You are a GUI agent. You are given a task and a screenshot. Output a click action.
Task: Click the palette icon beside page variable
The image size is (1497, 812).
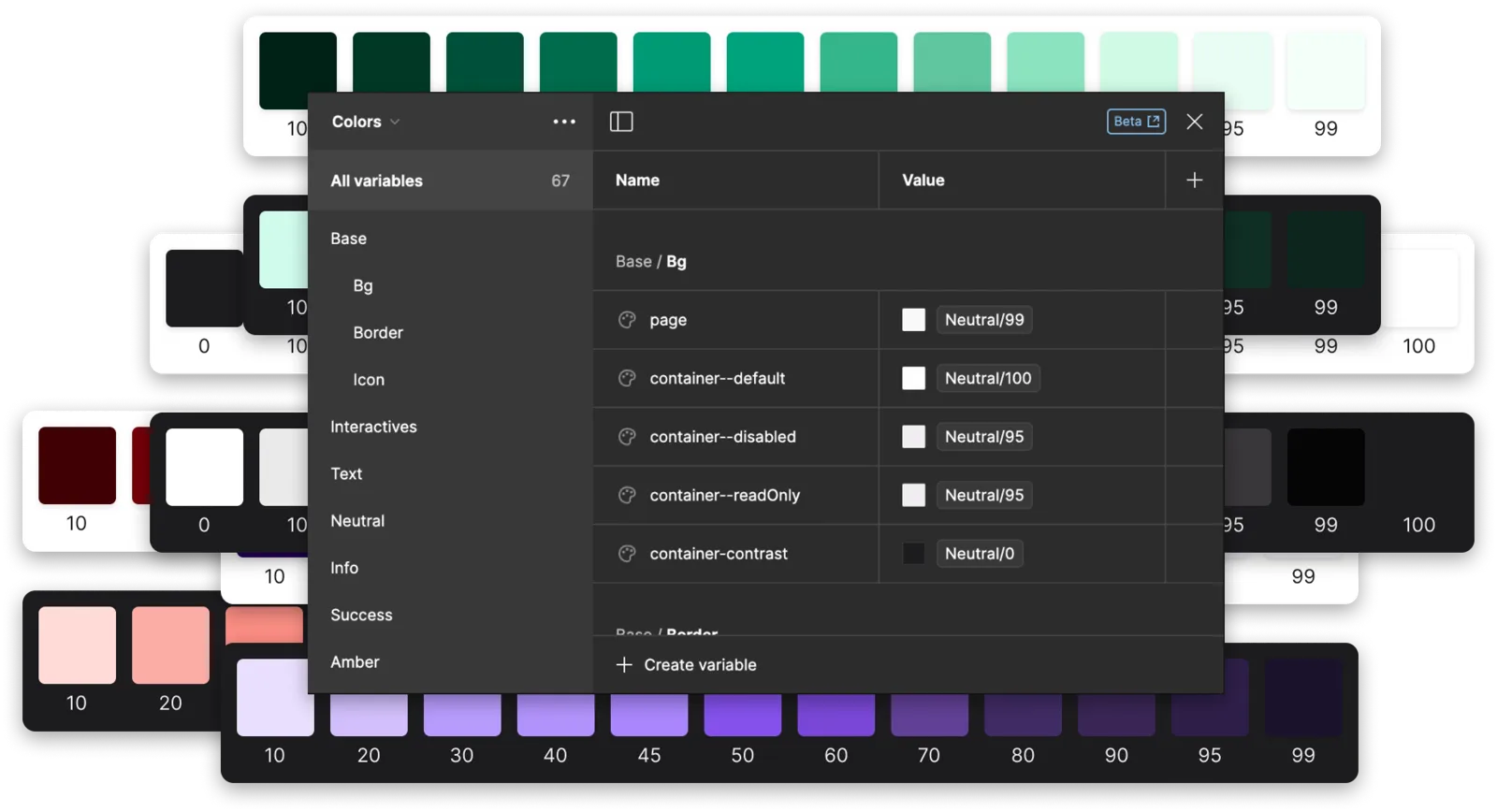[x=627, y=320]
